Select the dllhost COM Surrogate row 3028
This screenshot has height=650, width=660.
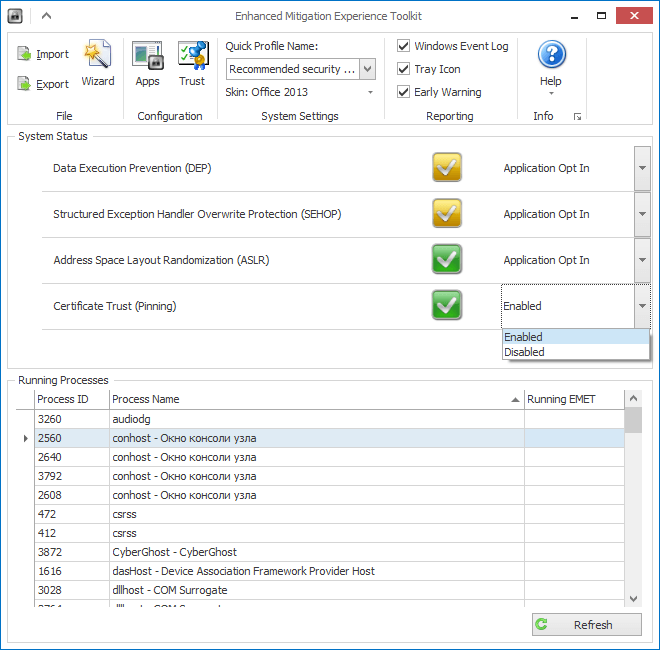click(x=329, y=590)
